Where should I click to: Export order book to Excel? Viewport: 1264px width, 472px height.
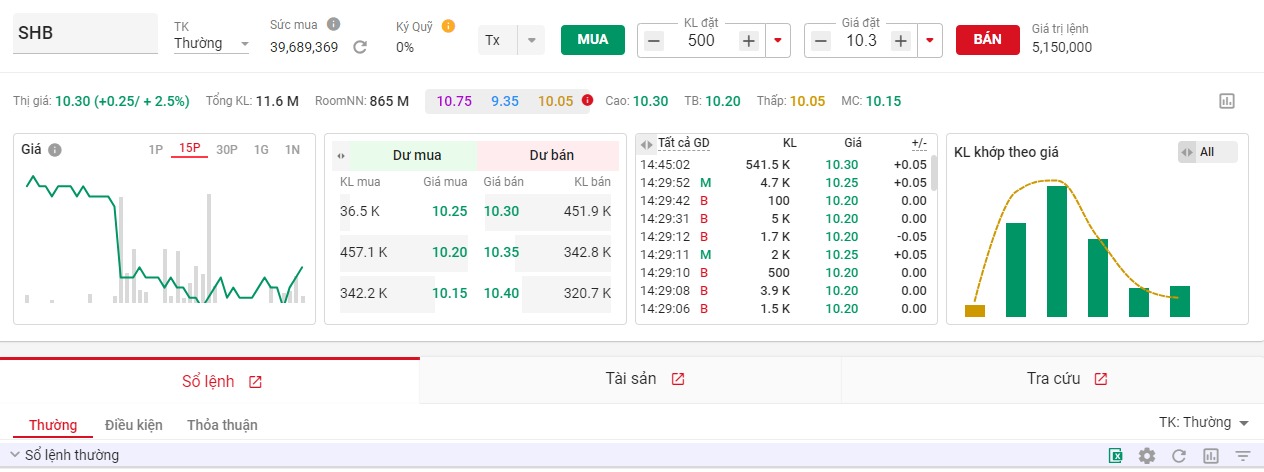pos(1115,456)
